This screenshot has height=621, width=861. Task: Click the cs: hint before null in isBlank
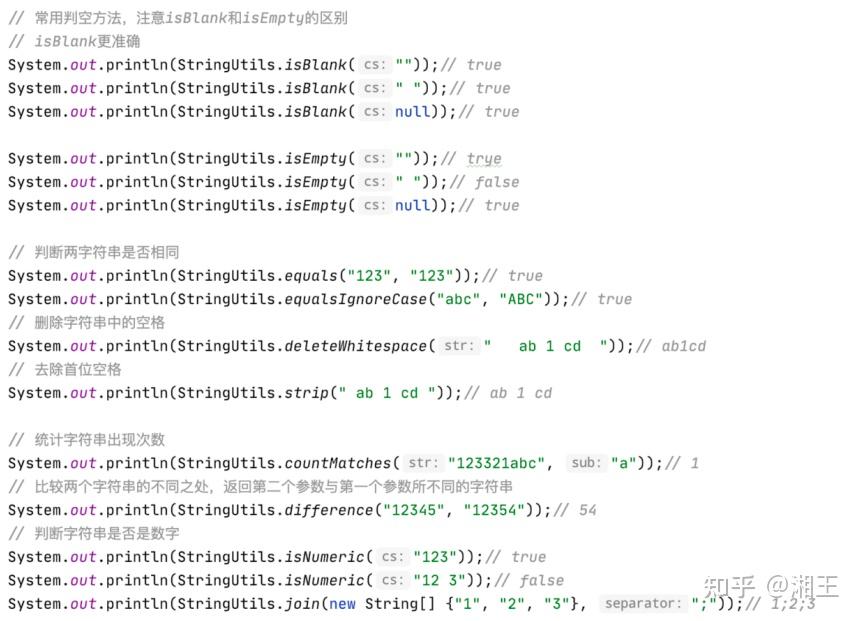pos(374,111)
